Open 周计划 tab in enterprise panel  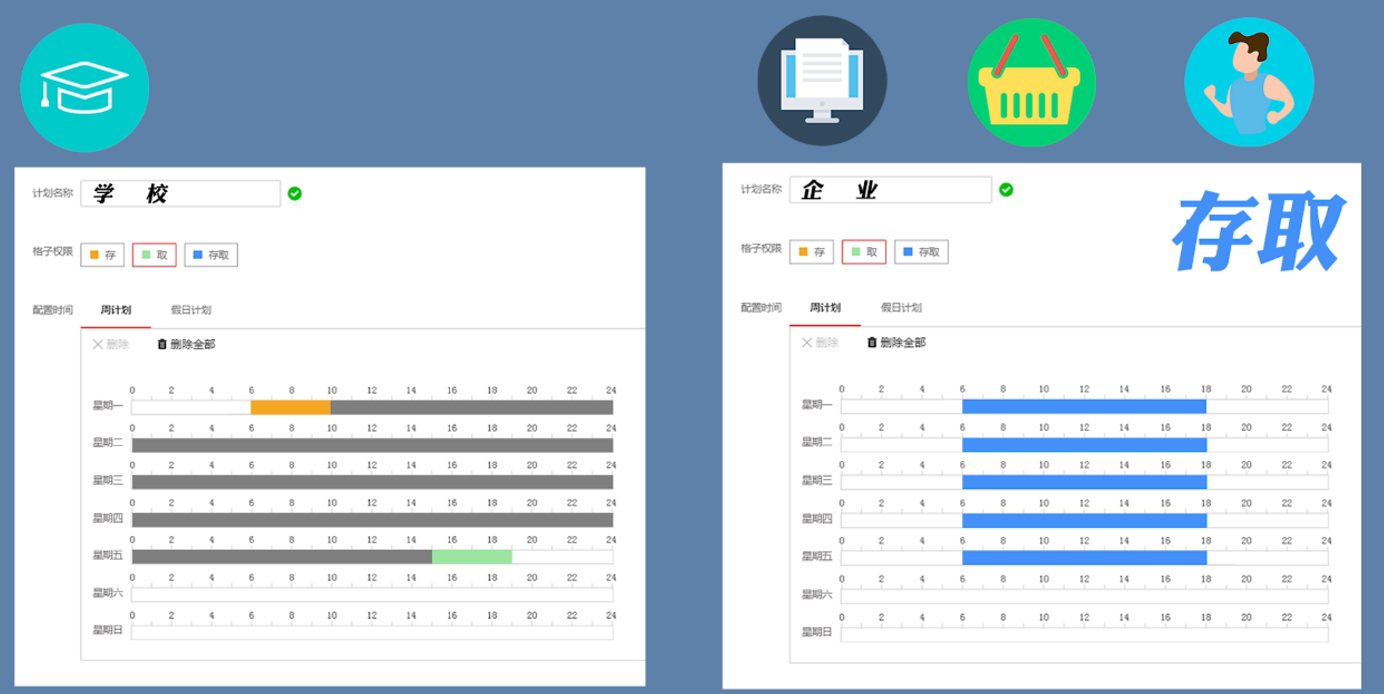coord(825,308)
